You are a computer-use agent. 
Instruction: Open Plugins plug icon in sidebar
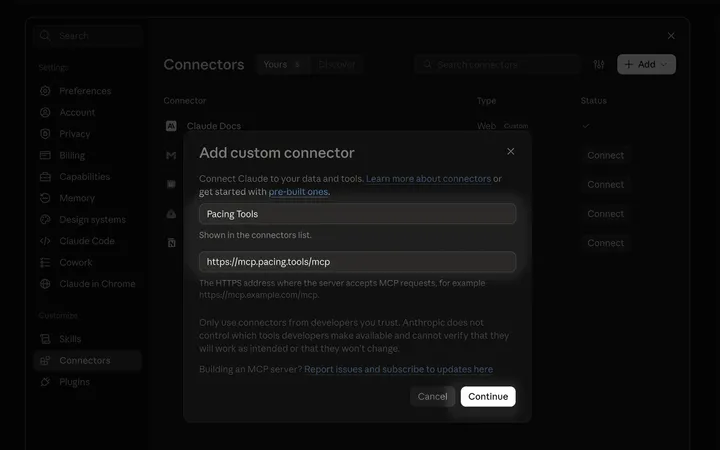click(x=45, y=382)
